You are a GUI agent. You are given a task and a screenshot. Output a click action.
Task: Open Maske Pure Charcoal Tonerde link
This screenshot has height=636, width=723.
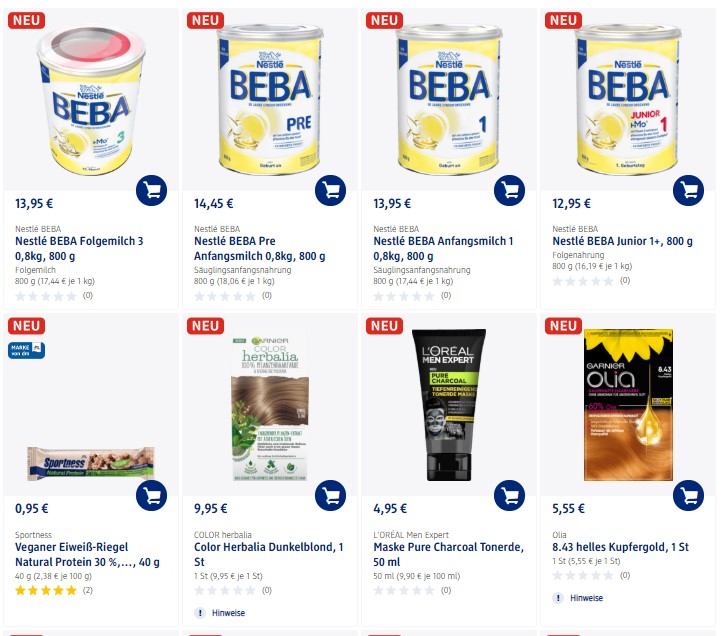tap(449, 554)
